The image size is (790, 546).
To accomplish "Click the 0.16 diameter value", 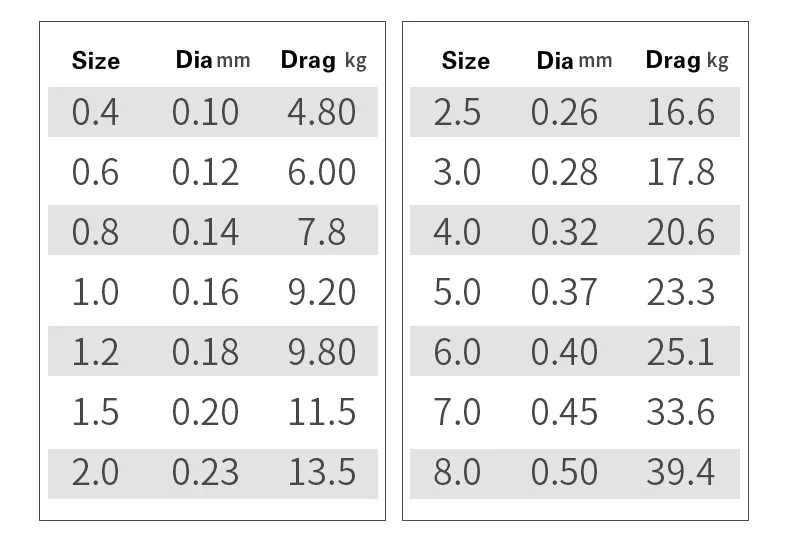I will point(205,292).
